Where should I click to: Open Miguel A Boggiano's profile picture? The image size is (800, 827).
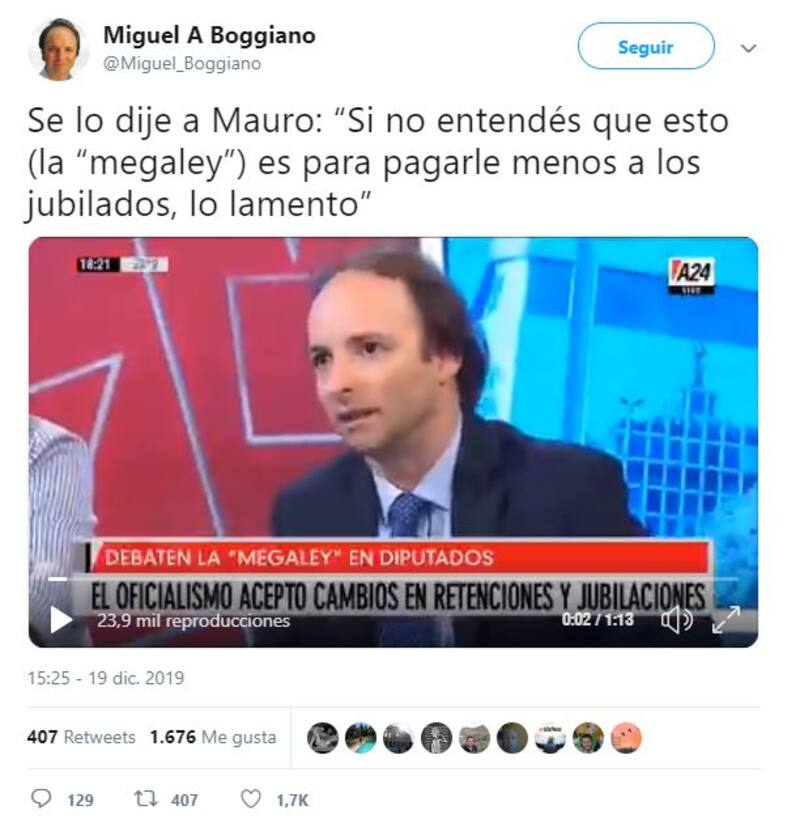click(59, 49)
